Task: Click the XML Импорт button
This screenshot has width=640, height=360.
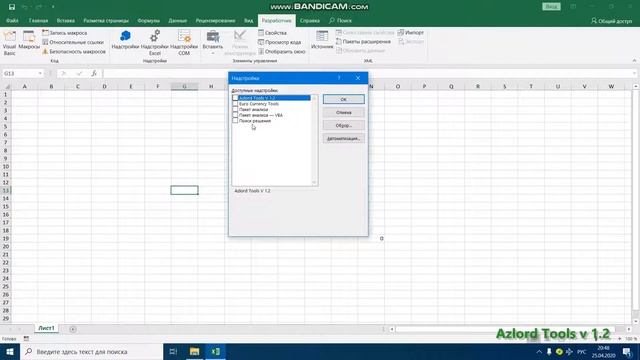Action: pyautogui.click(x=411, y=33)
